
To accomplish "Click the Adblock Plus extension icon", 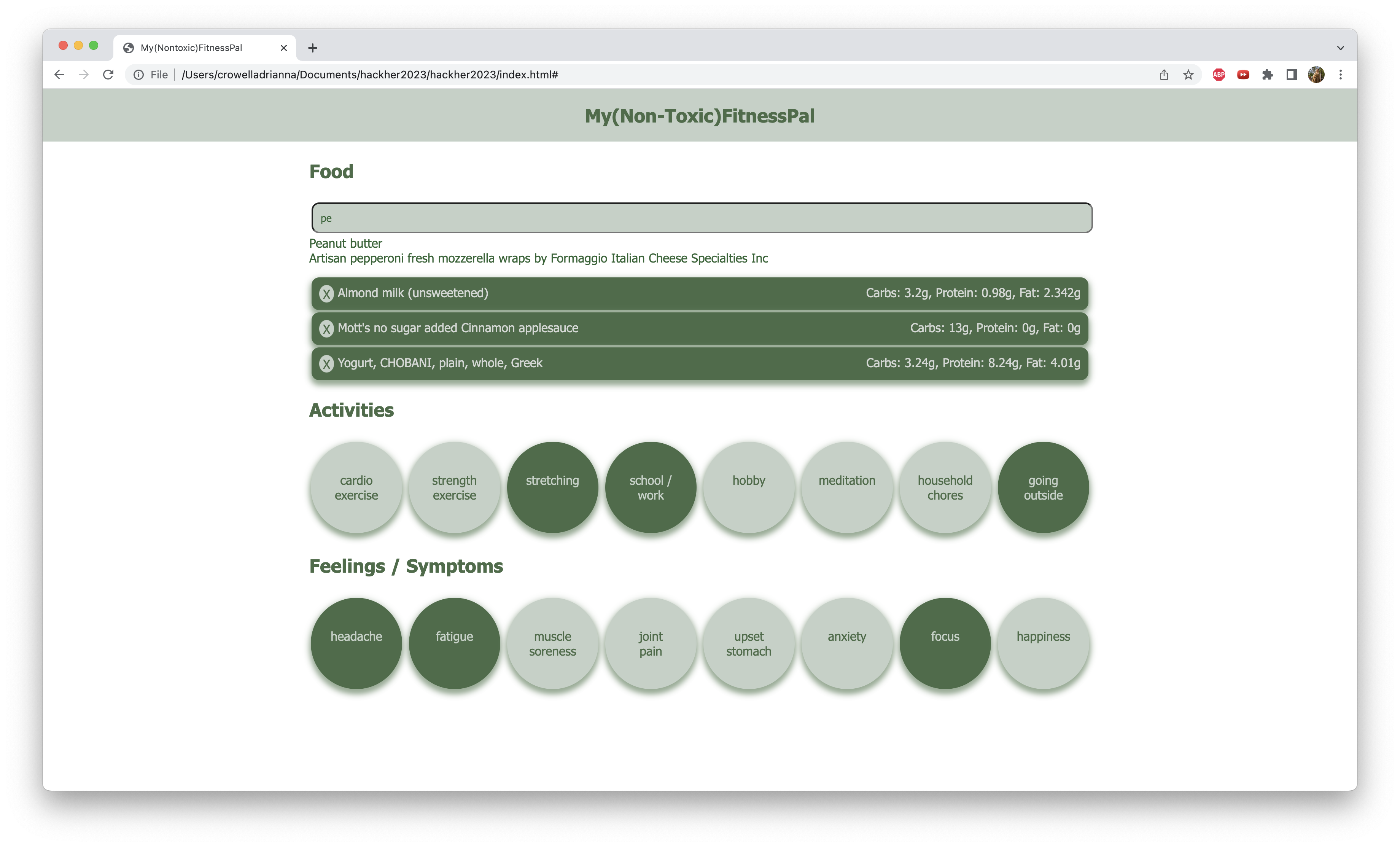I will tap(1218, 75).
